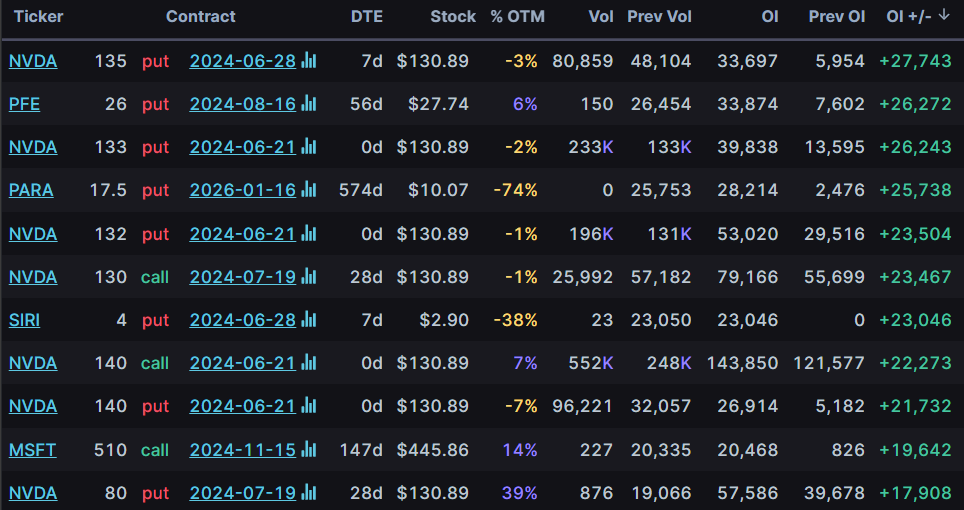
Task: Select the +17,908 OI change value
Action: pyautogui.click(x=915, y=493)
